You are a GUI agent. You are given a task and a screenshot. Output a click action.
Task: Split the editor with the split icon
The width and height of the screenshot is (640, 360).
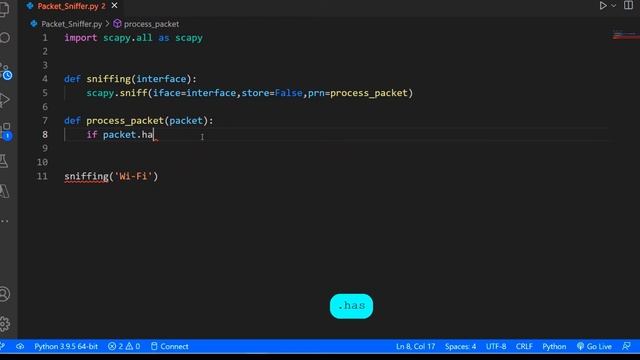tap(628, 5)
